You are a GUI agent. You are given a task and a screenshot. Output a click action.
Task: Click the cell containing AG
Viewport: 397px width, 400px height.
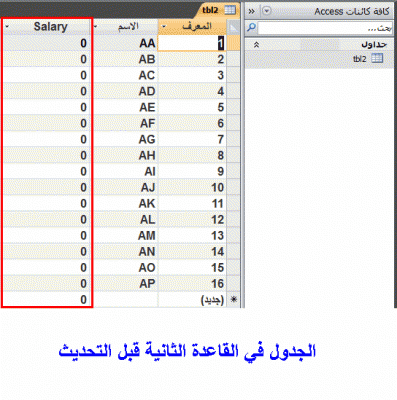(x=125, y=139)
